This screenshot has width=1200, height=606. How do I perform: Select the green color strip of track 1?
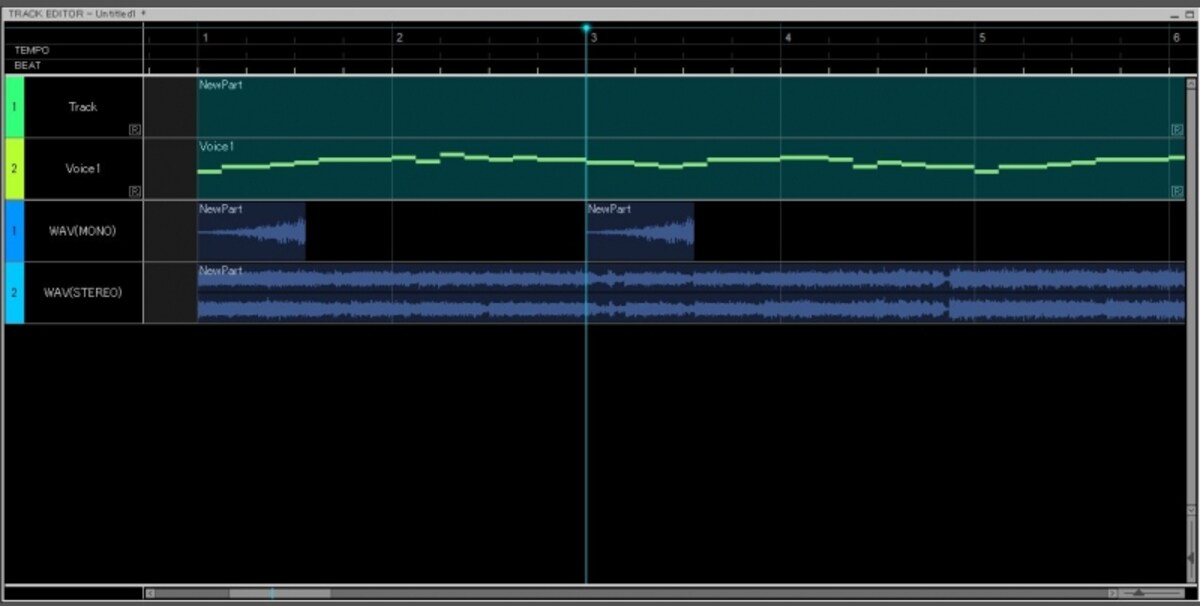pyautogui.click(x=14, y=107)
